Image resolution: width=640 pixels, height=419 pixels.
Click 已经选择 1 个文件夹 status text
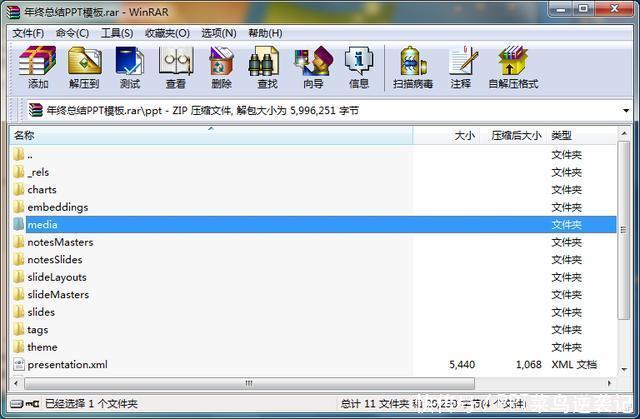91,404
